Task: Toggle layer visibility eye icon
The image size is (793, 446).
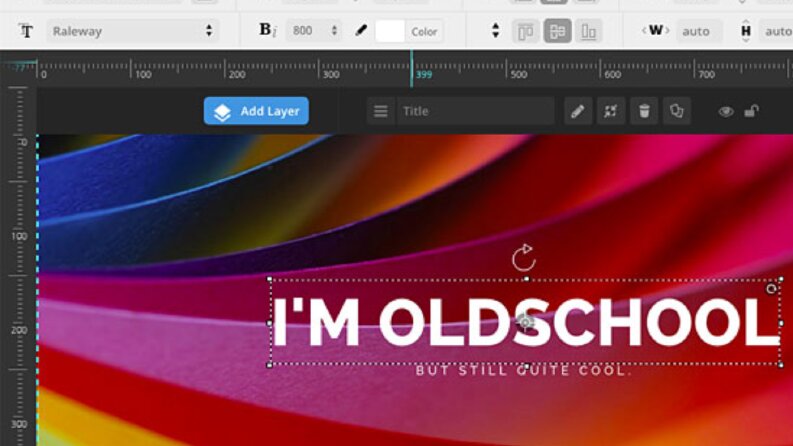Action: tap(726, 111)
